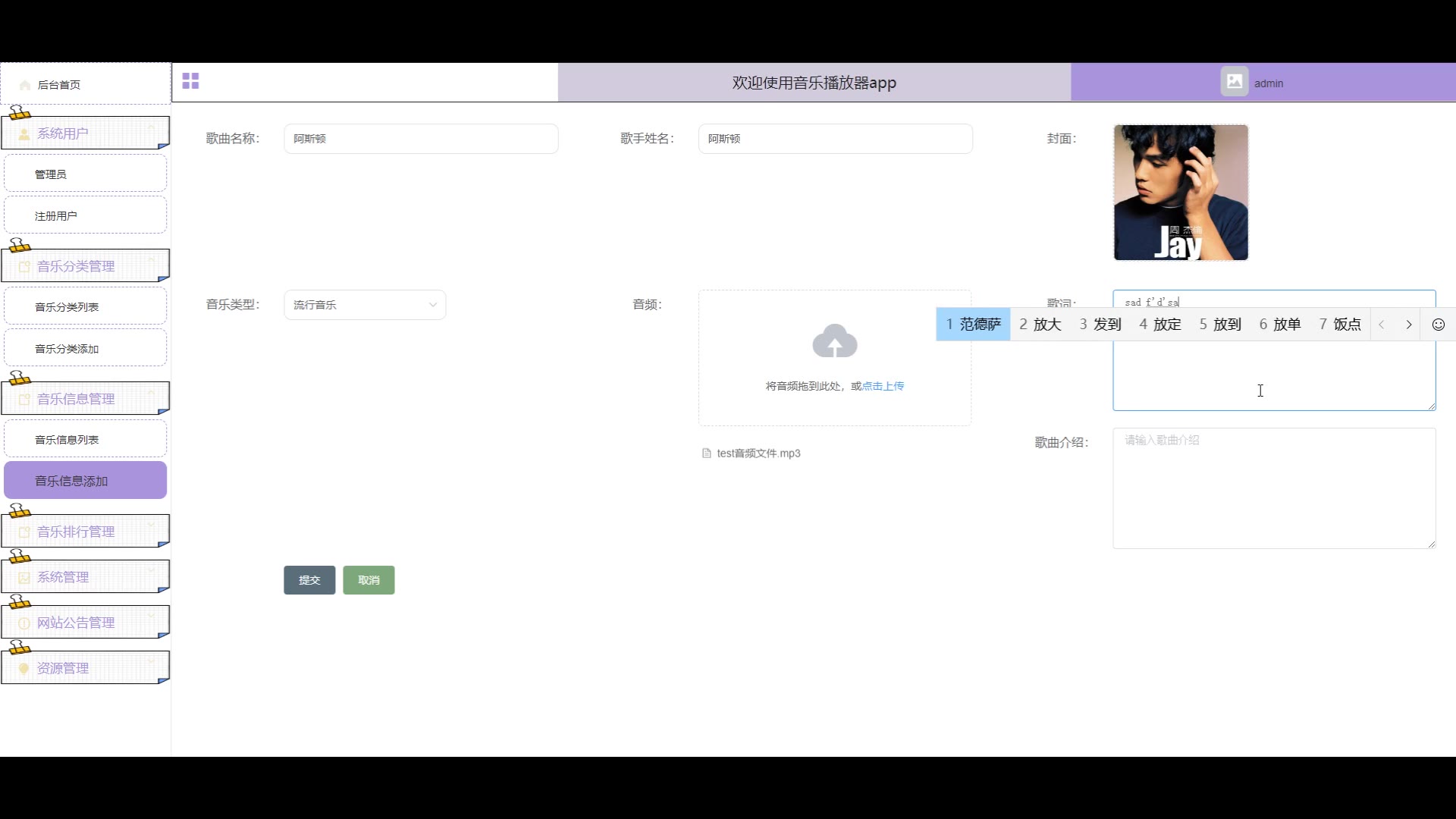Click the 歌手姓名 input field
Screen dimensions: 1456x819
(835, 139)
